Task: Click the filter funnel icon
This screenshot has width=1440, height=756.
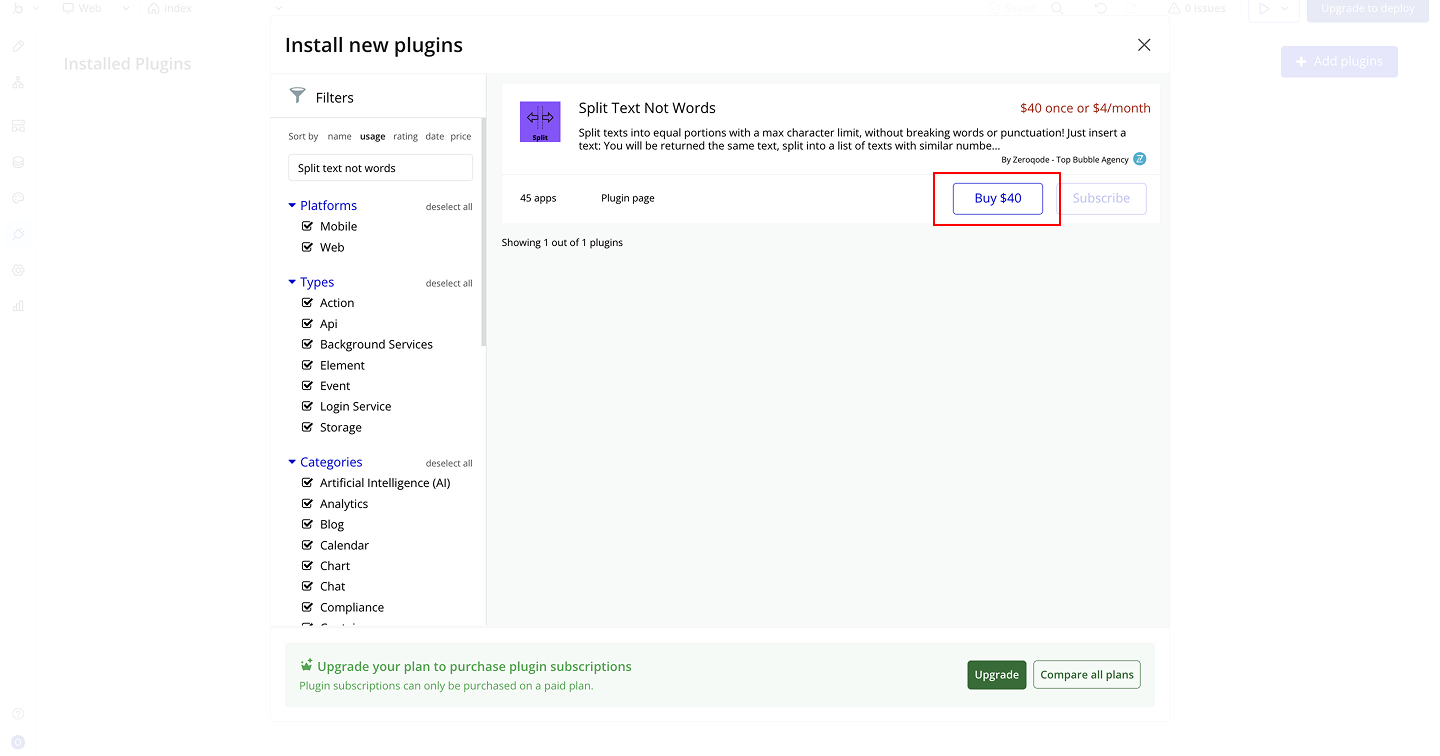Action: tap(297, 96)
